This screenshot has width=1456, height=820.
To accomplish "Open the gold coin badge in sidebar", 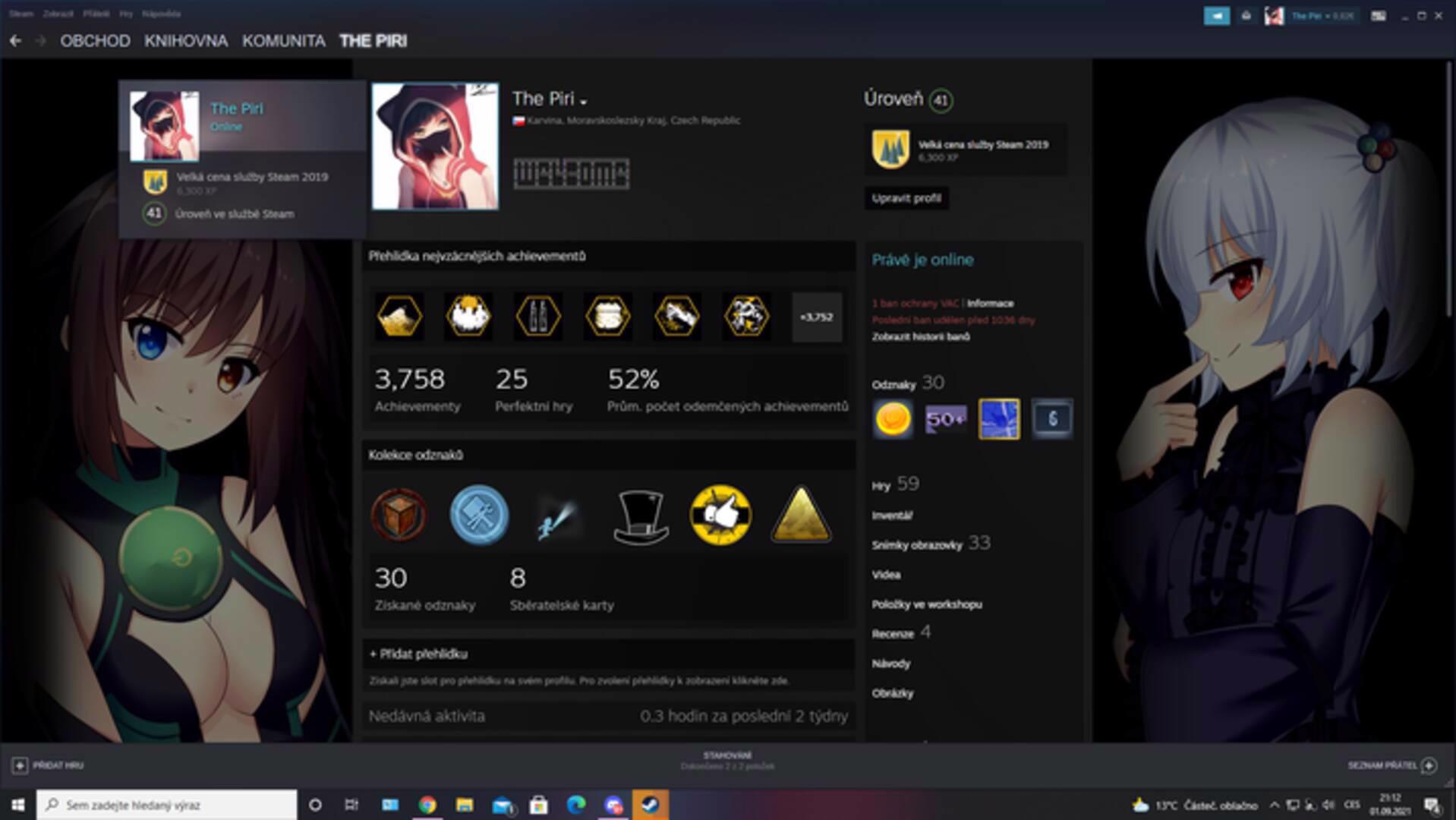I will (x=893, y=418).
